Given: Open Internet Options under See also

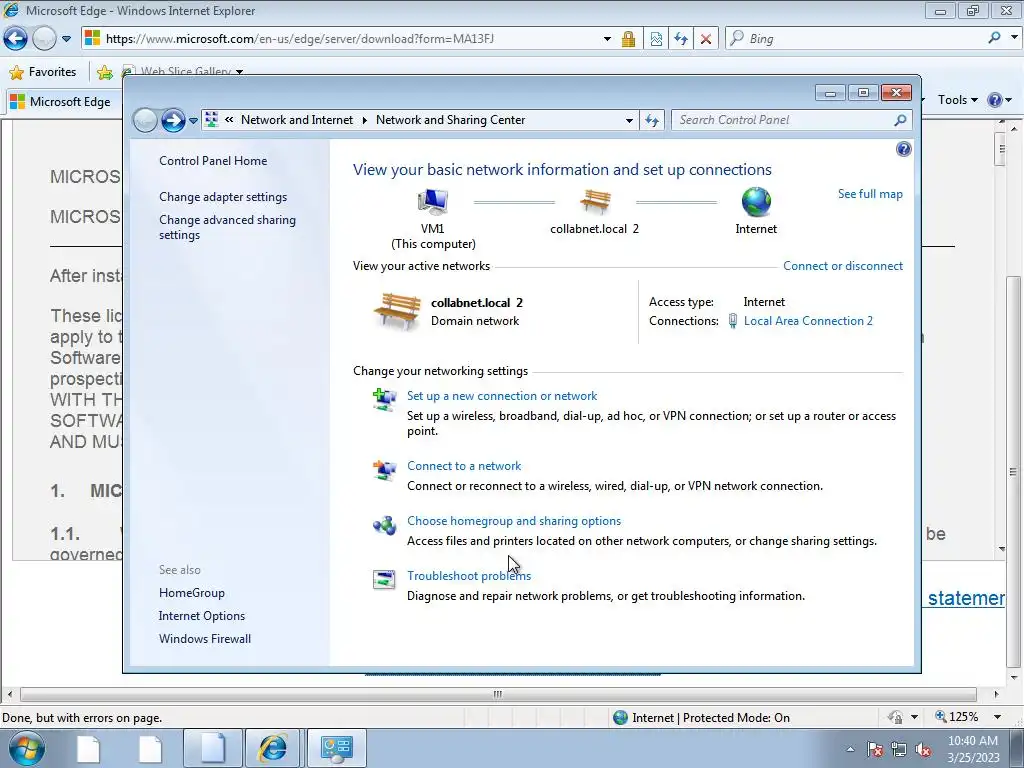Looking at the screenshot, I should (202, 616).
